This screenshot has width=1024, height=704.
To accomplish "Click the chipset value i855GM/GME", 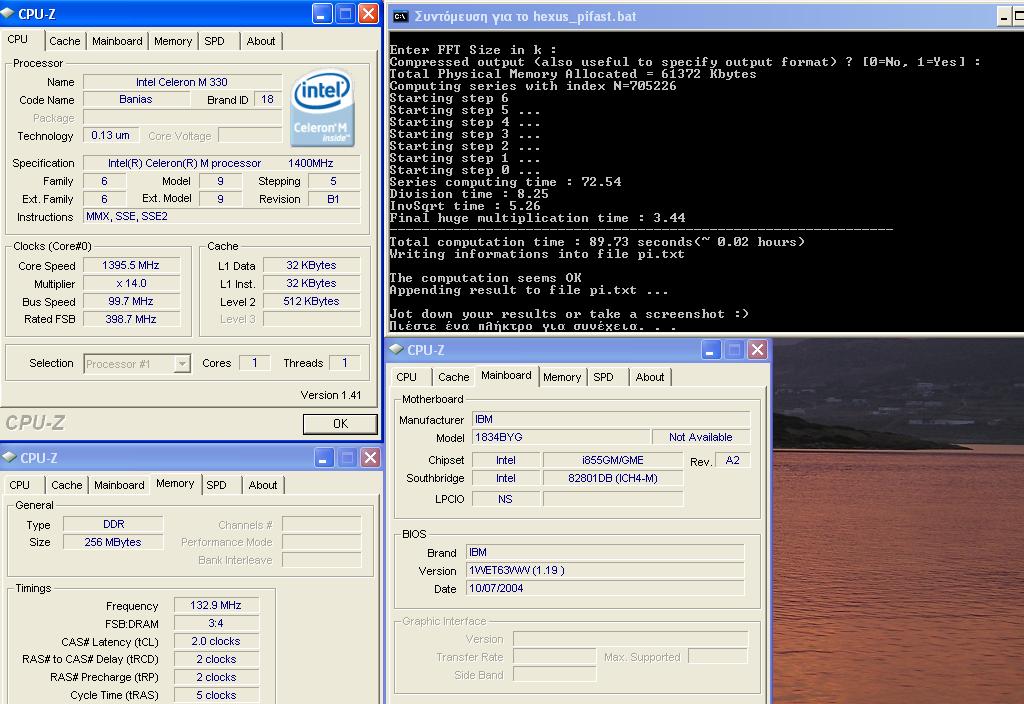I will (613, 460).
